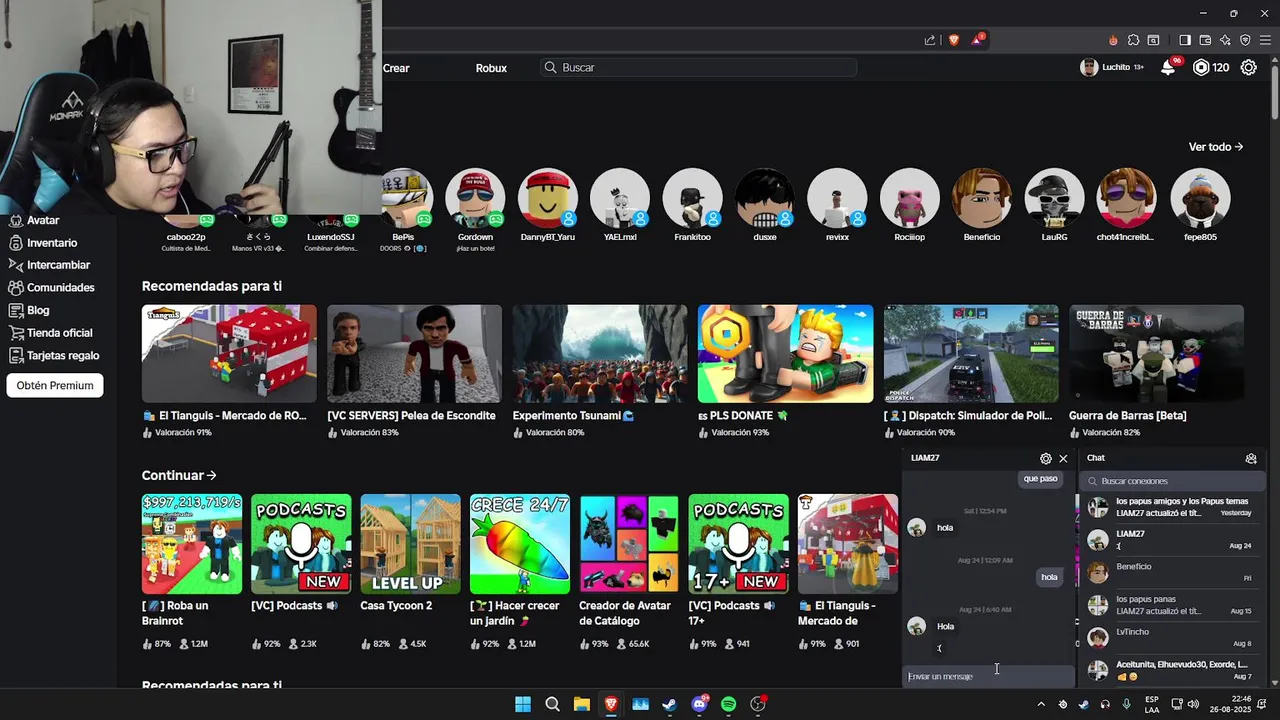Open Roba un Brainrot in Continuar
1280x720 pixels.
pos(192,544)
